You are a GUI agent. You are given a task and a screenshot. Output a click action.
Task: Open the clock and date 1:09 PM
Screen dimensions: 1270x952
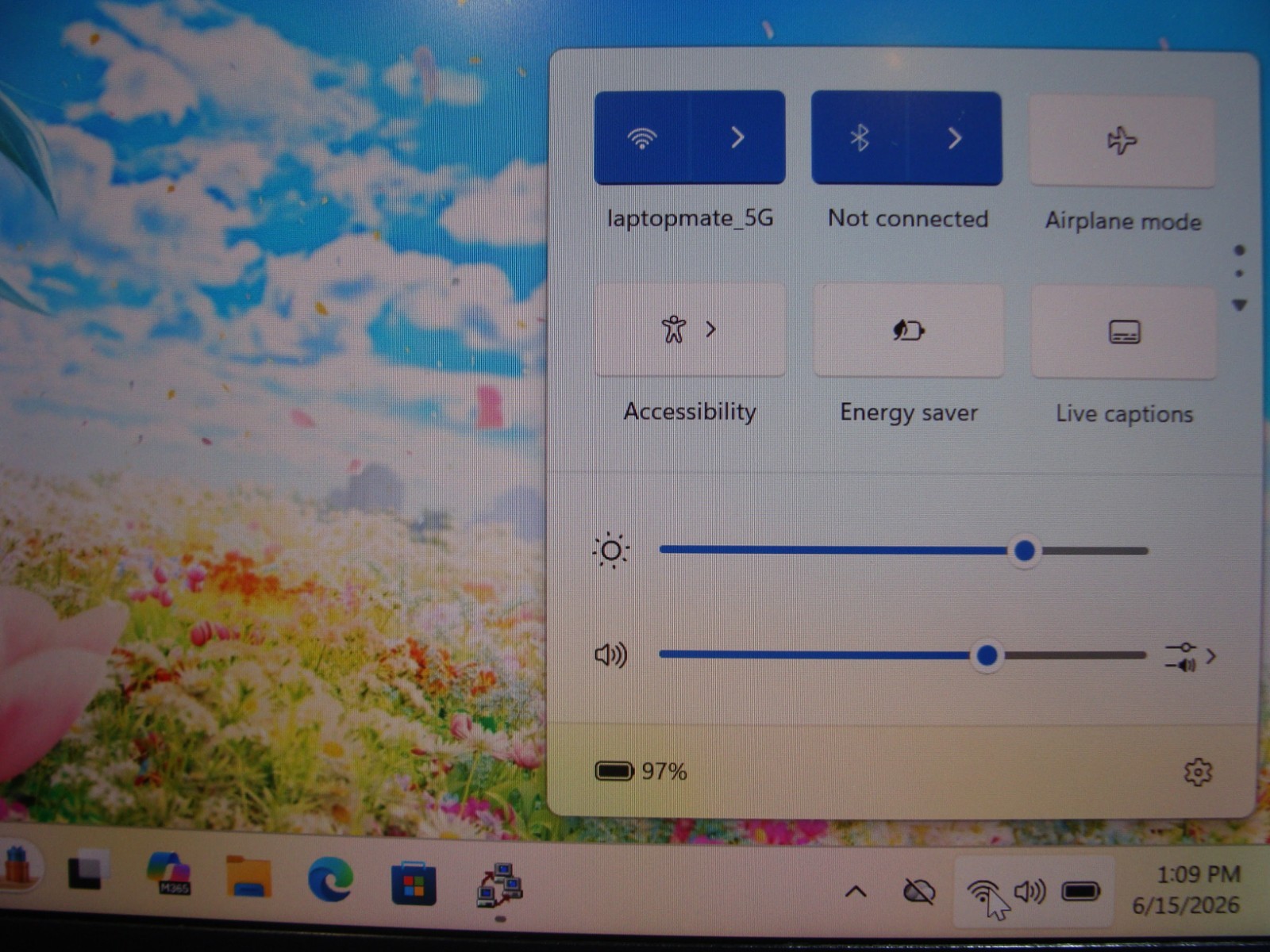pyautogui.click(x=1186, y=889)
